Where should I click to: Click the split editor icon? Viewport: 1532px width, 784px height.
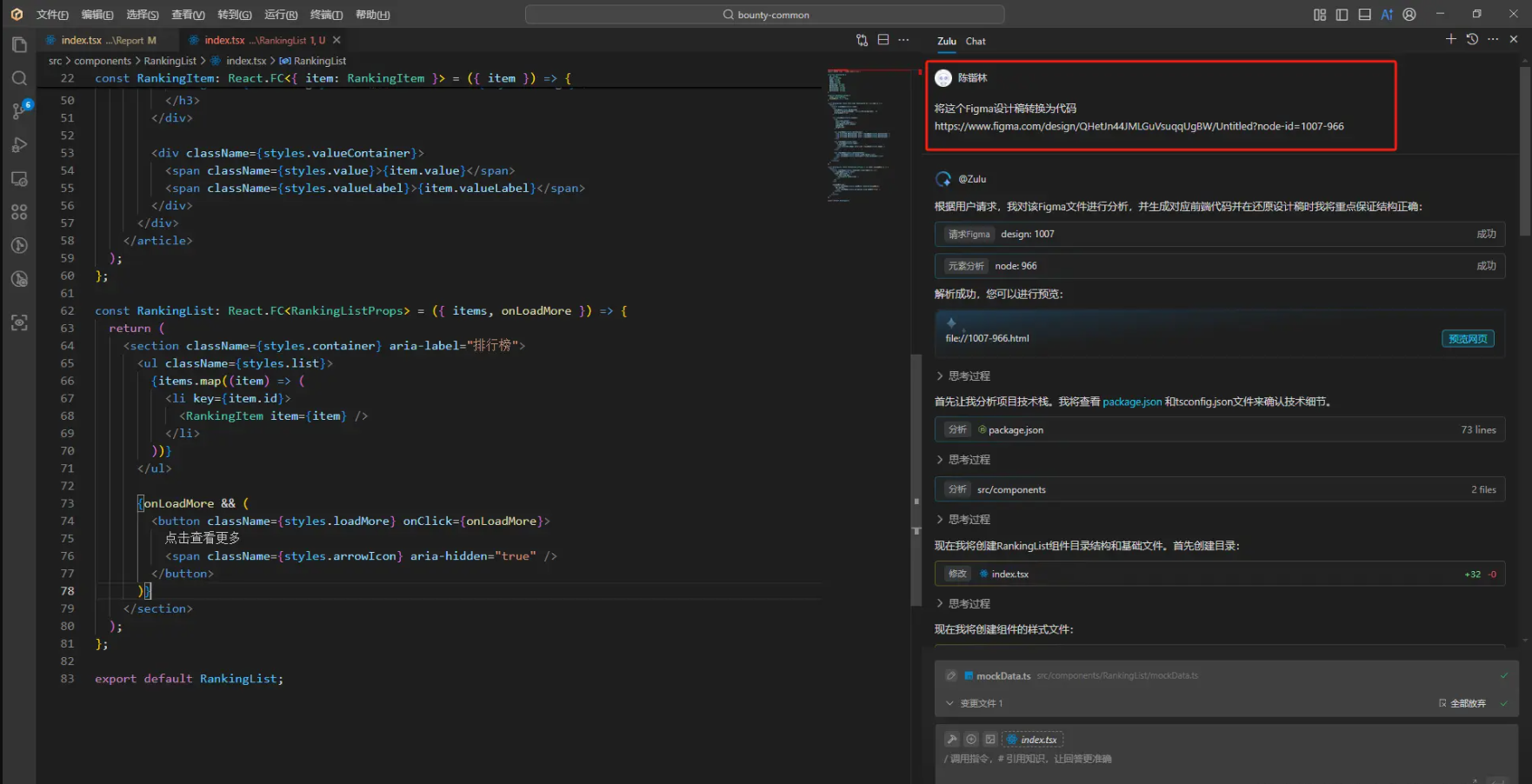click(x=883, y=40)
